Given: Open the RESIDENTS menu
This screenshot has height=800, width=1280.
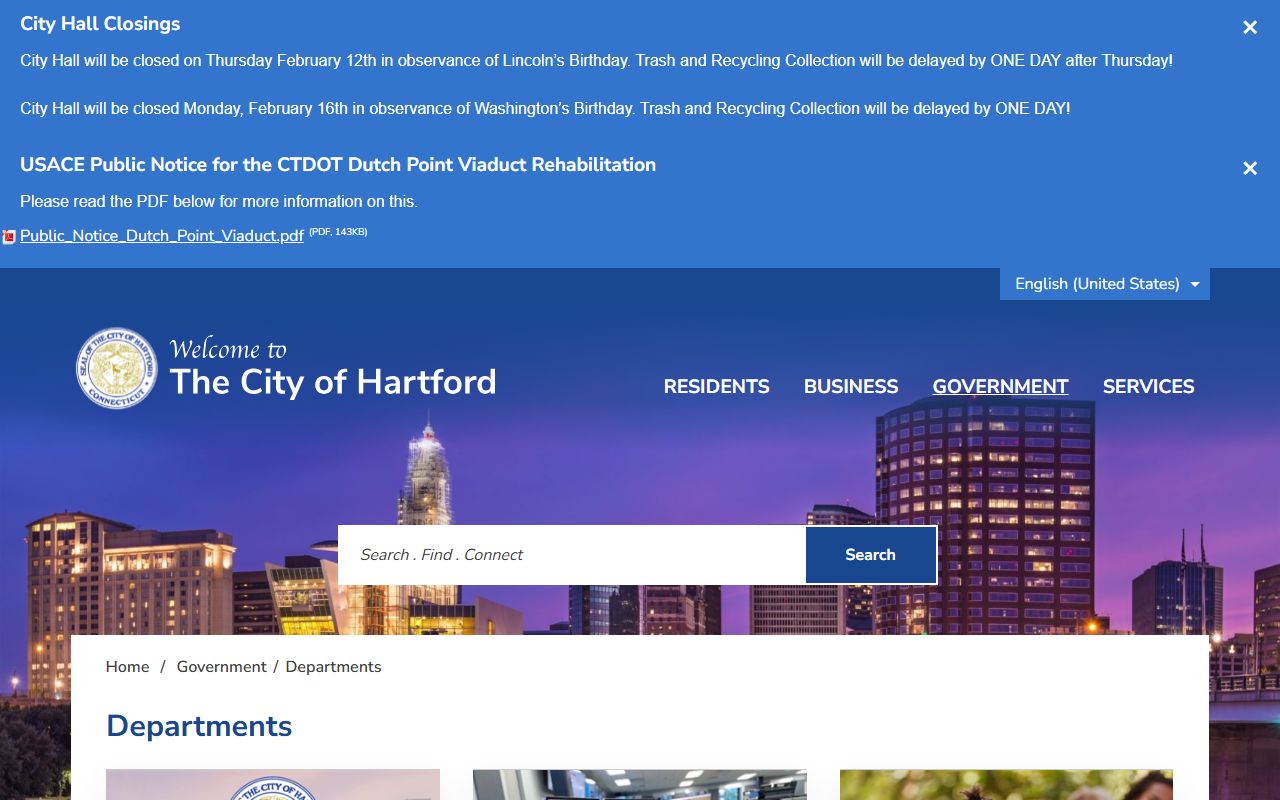Looking at the screenshot, I should (717, 387).
